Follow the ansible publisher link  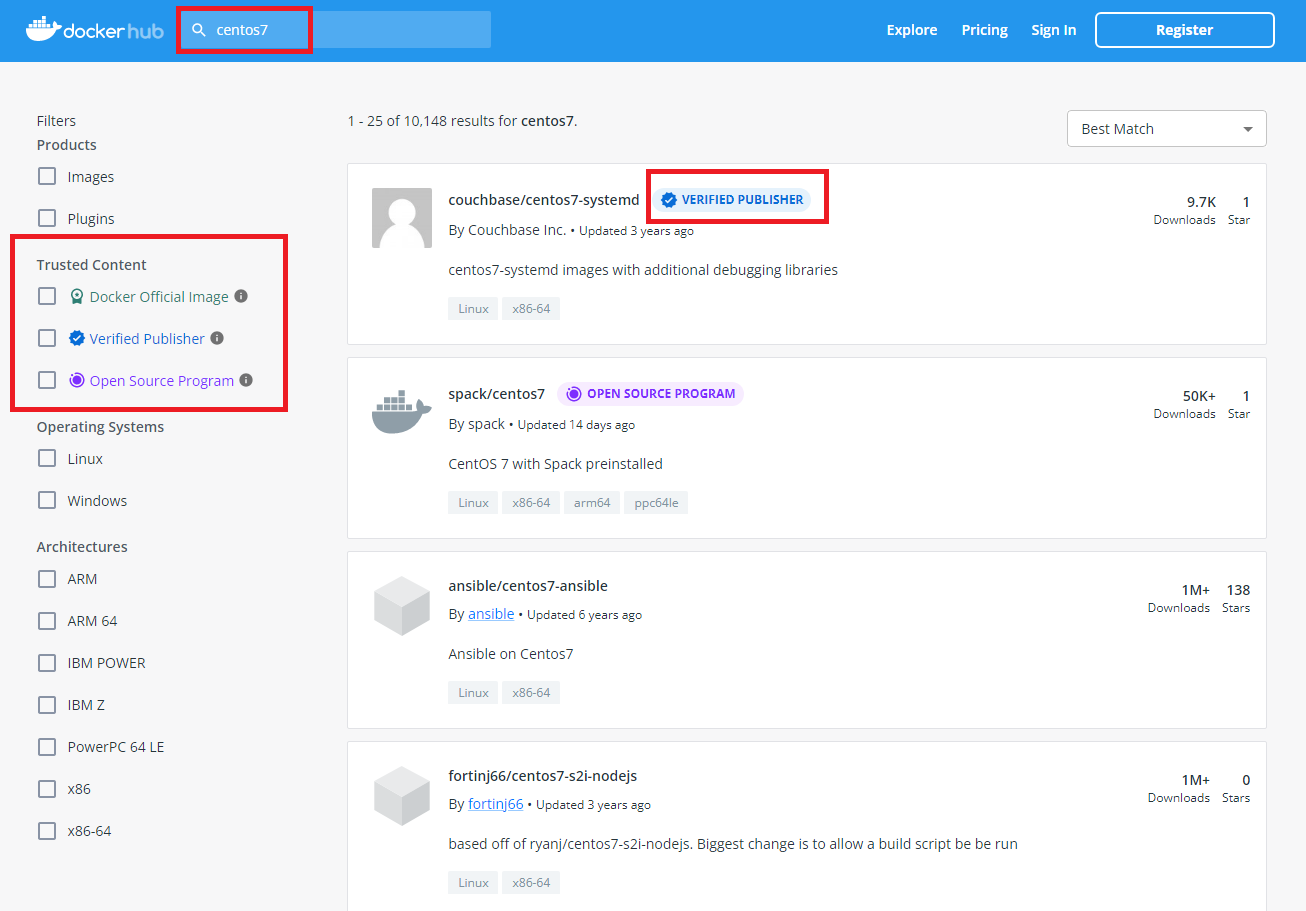click(x=491, y=614)
